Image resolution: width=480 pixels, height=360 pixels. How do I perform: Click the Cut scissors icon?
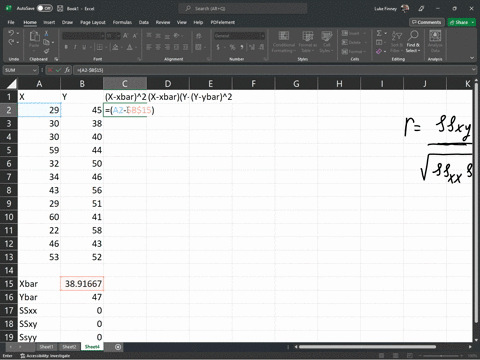tap(46, 33)
